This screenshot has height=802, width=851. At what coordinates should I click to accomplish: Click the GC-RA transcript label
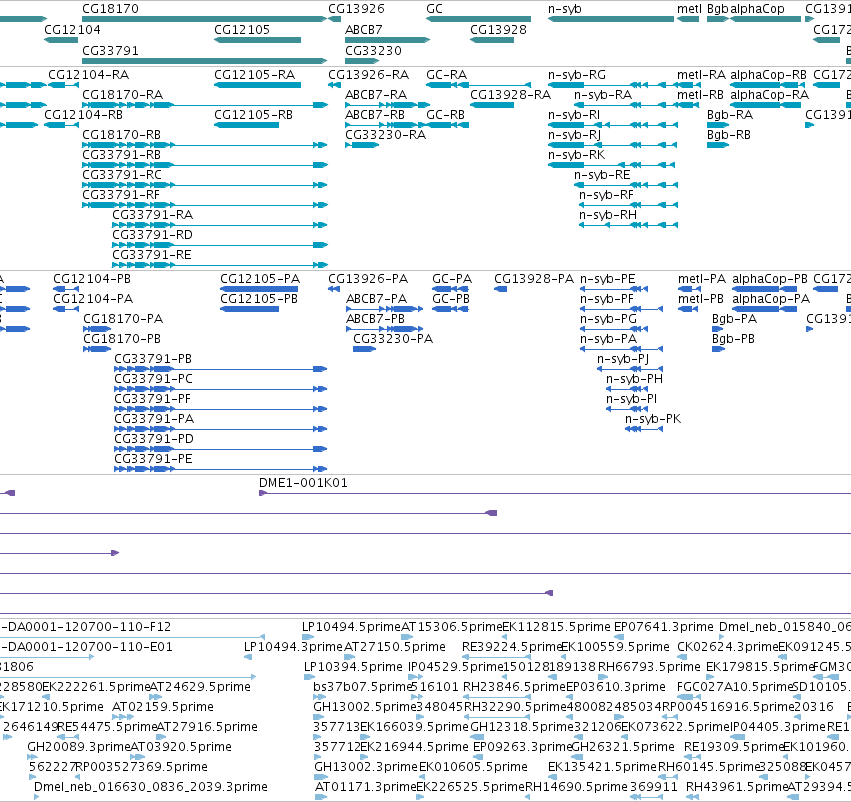pos(446,74)
